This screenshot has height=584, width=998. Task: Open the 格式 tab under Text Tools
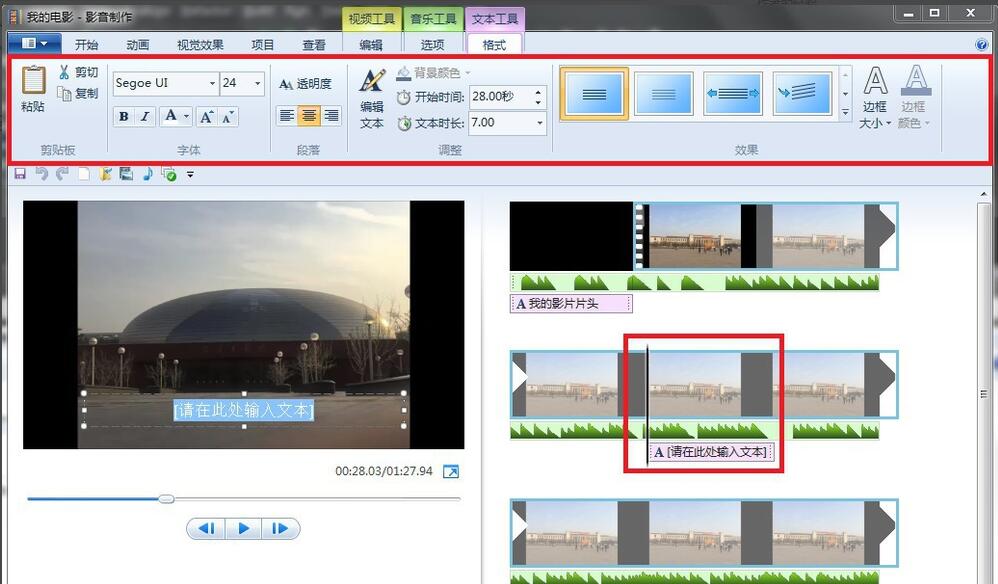[x=495, y=45]
